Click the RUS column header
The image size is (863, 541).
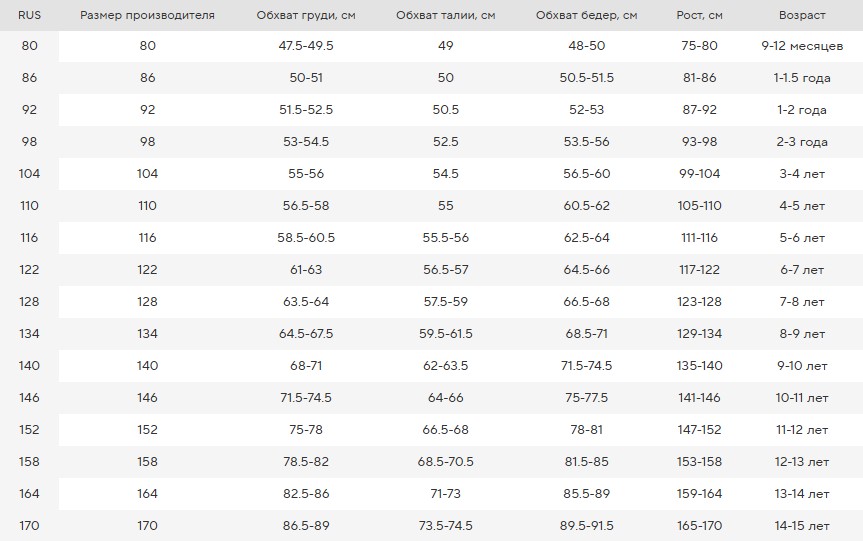pos(29,15)
